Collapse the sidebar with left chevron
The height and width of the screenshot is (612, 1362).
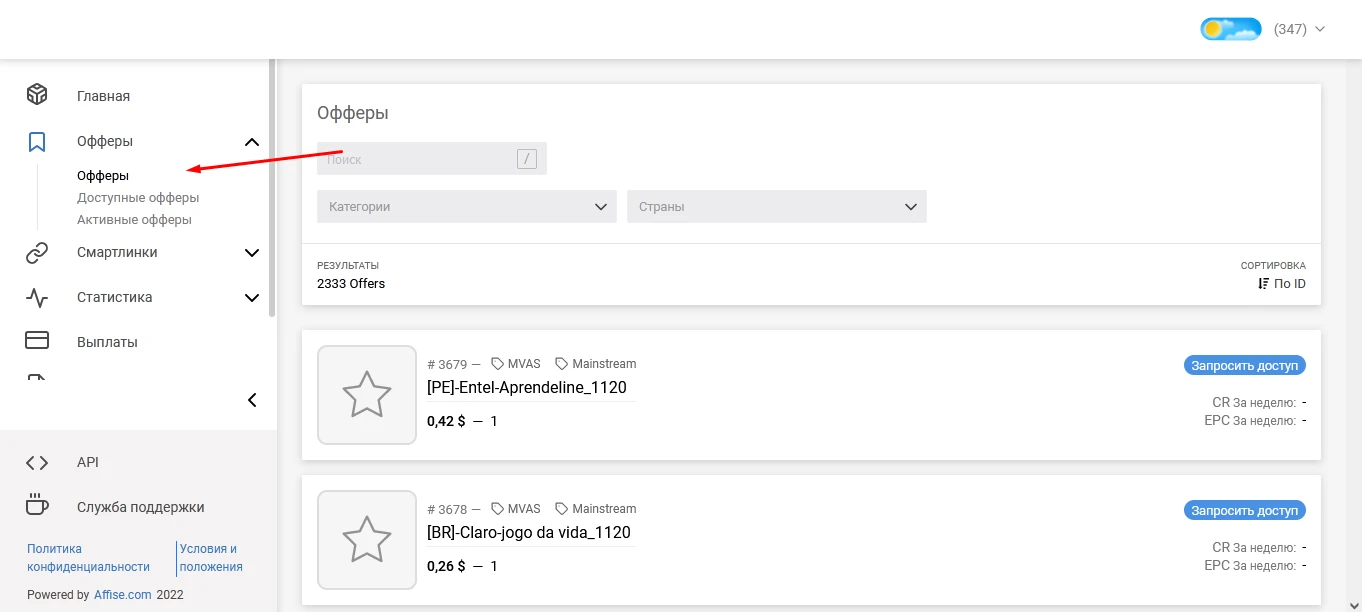(x=252, y=400)
